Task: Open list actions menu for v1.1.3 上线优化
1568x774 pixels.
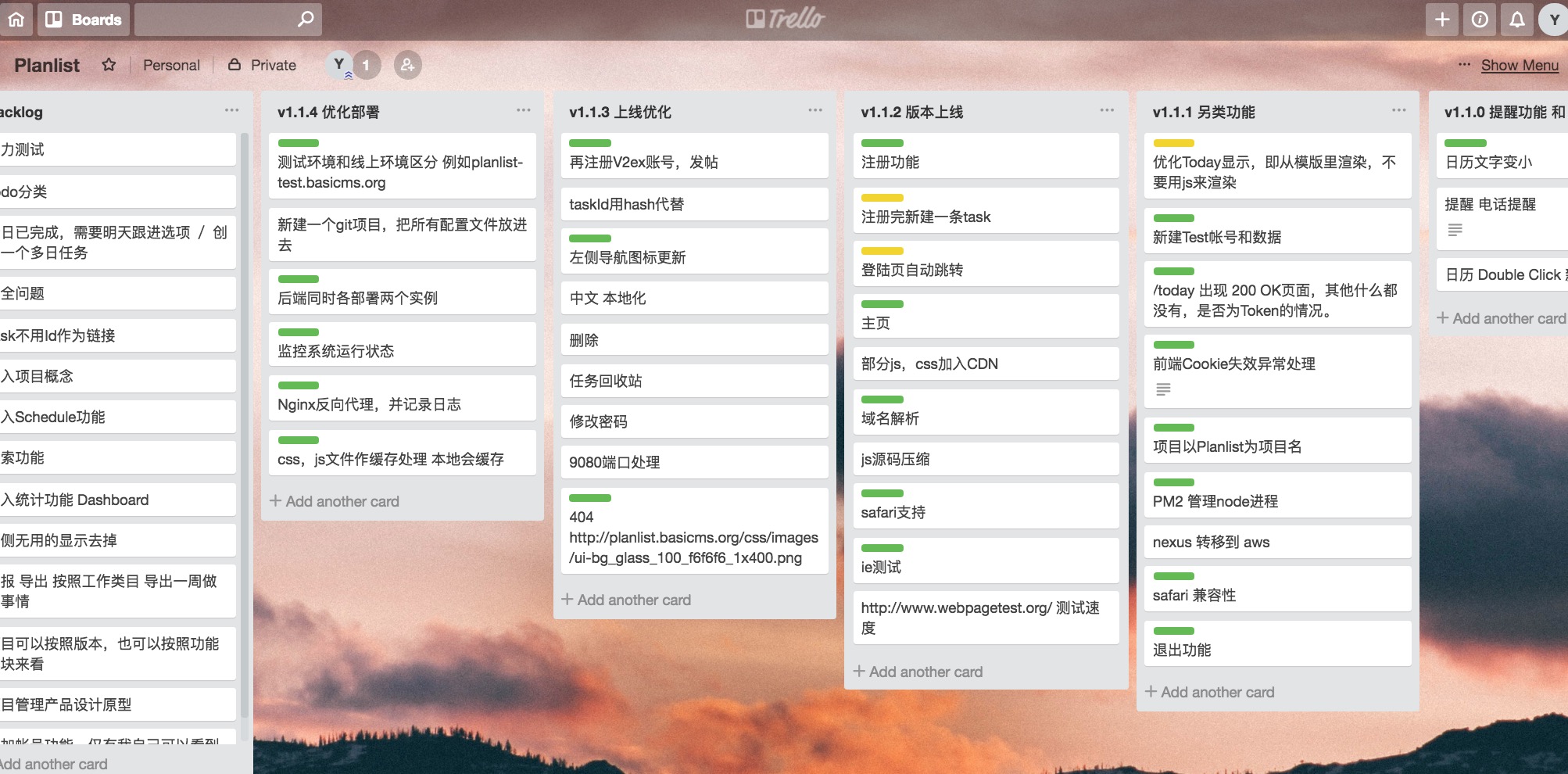Action: point(815,110)
